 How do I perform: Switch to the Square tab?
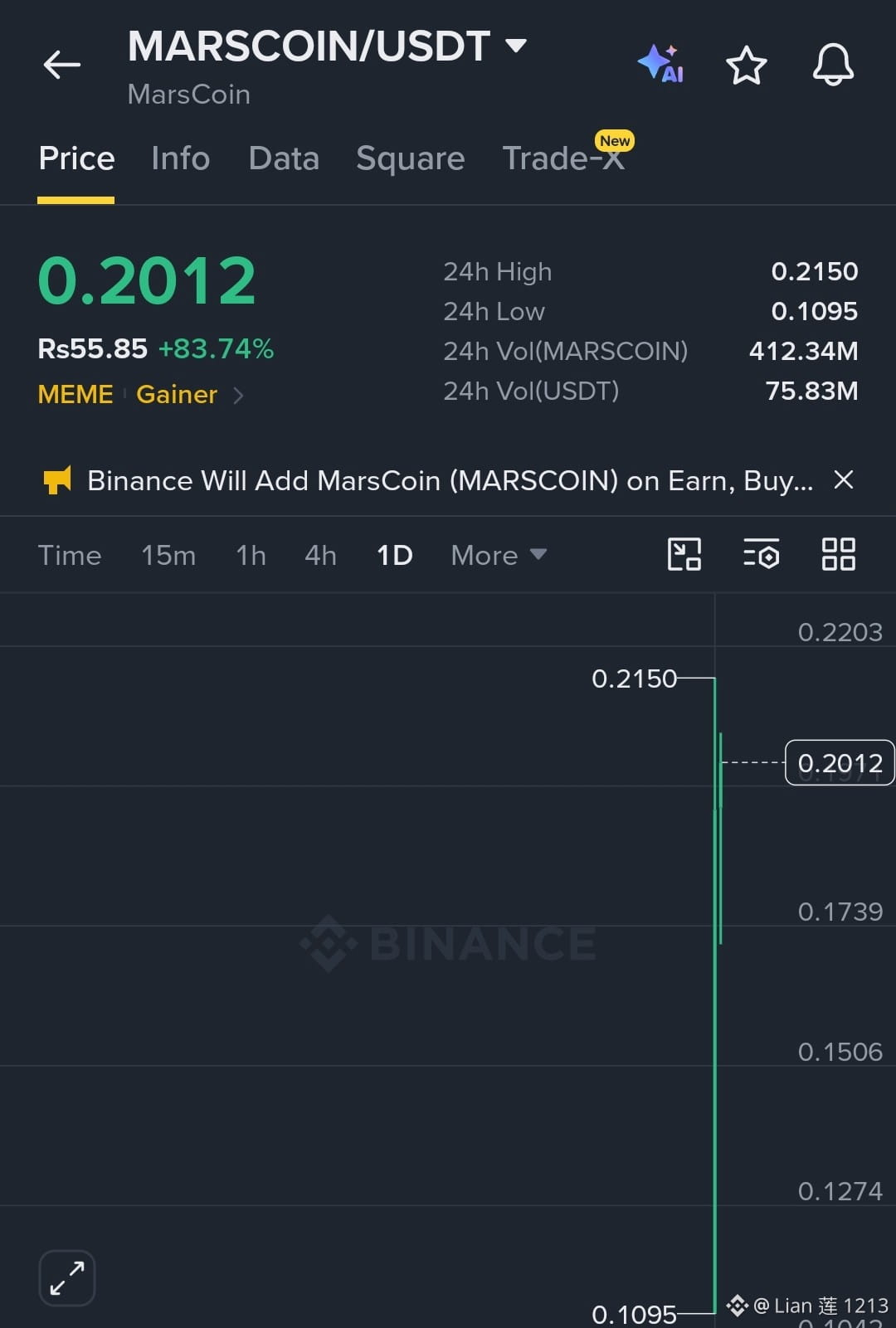[x=410, y=158]
